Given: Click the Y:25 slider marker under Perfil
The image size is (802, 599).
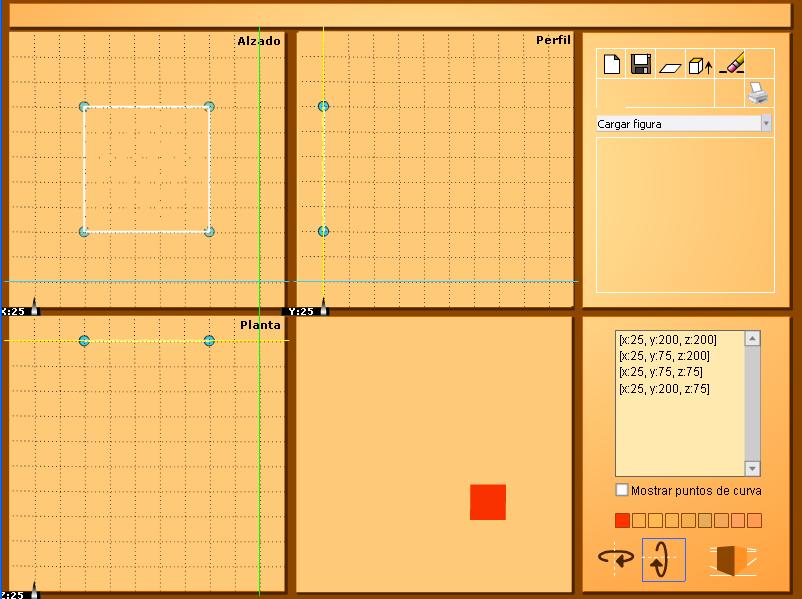Looking at the screenshot, I should tap(323, 307).
